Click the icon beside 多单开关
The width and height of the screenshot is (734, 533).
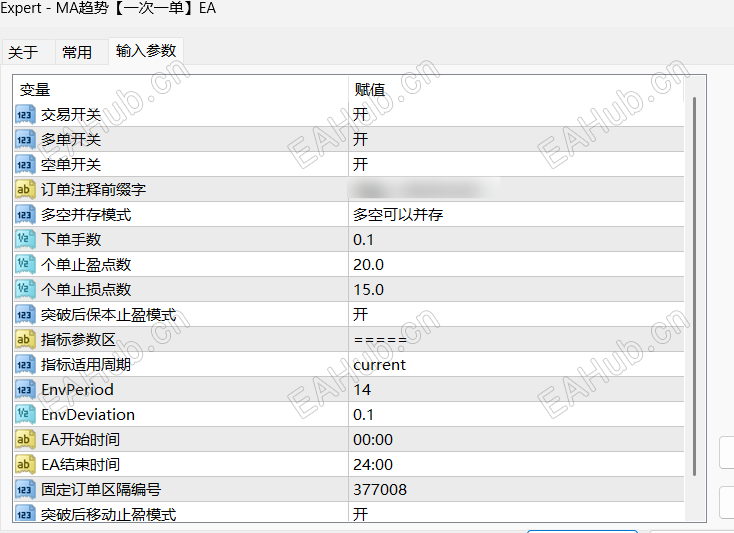25,139
